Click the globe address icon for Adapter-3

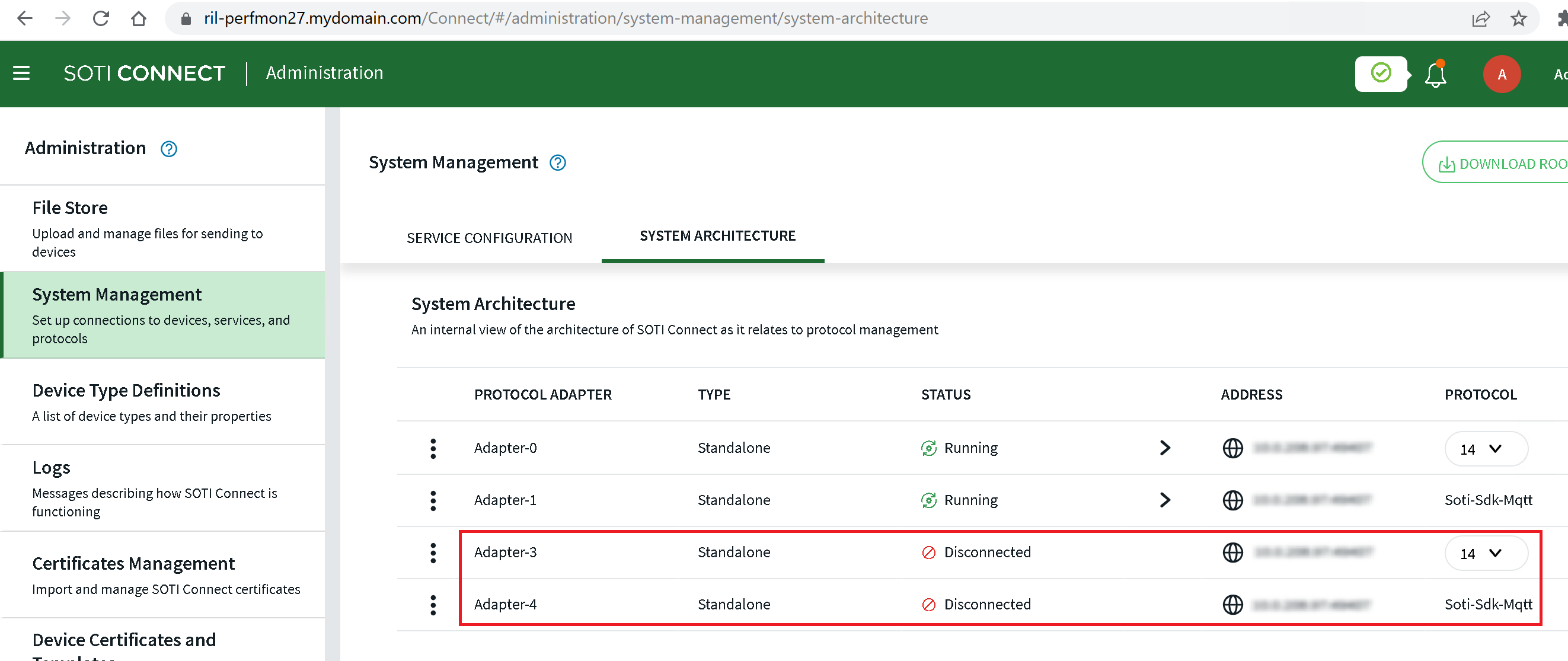coord(1232,553)
